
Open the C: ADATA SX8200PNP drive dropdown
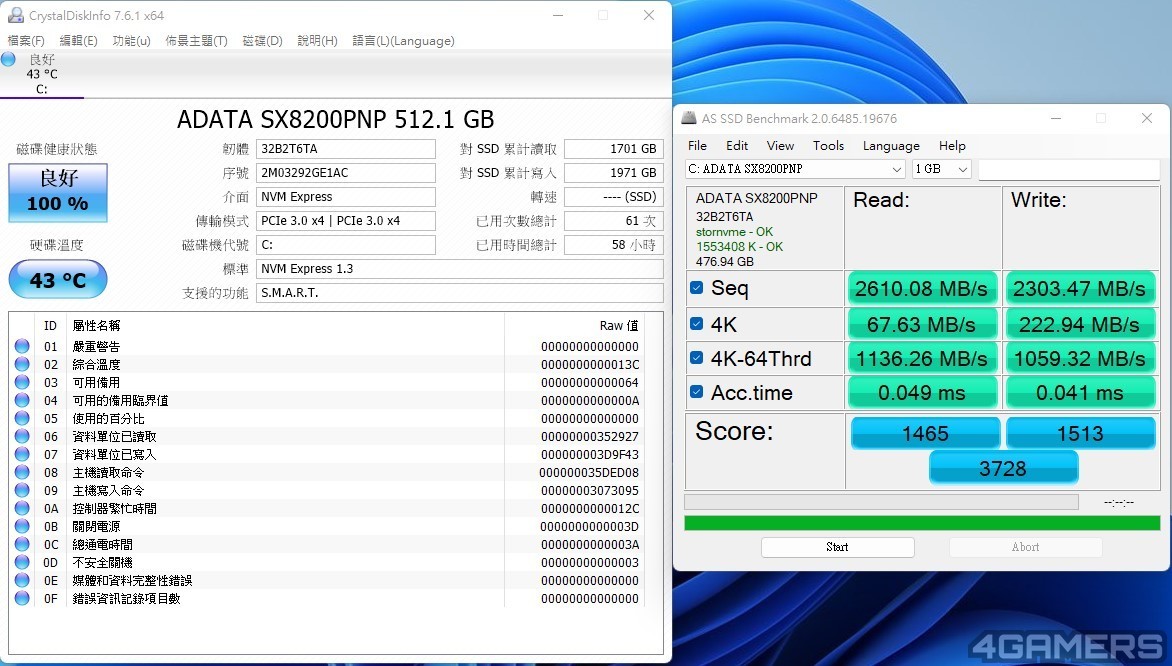coord(795,169)
